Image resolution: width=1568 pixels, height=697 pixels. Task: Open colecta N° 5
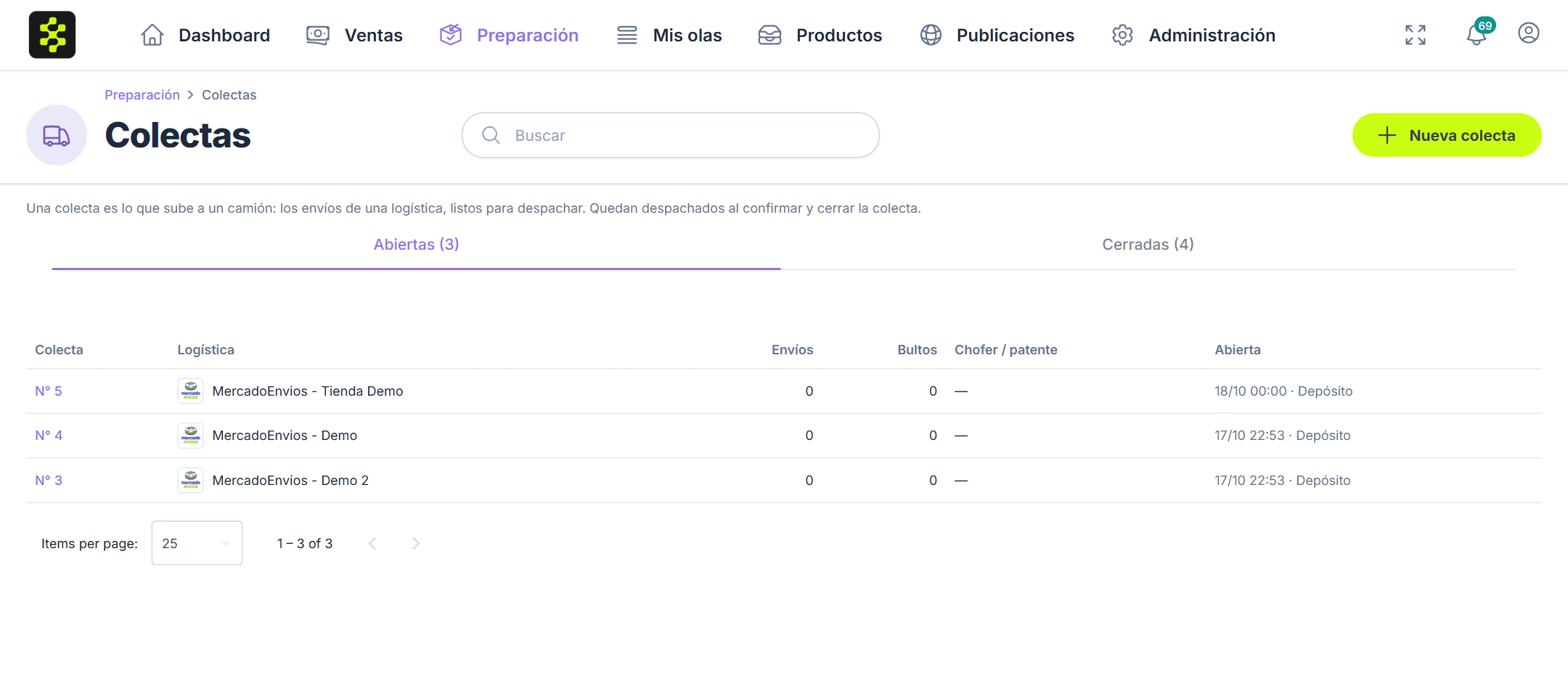pyautogui.click(x=49, y=391)
